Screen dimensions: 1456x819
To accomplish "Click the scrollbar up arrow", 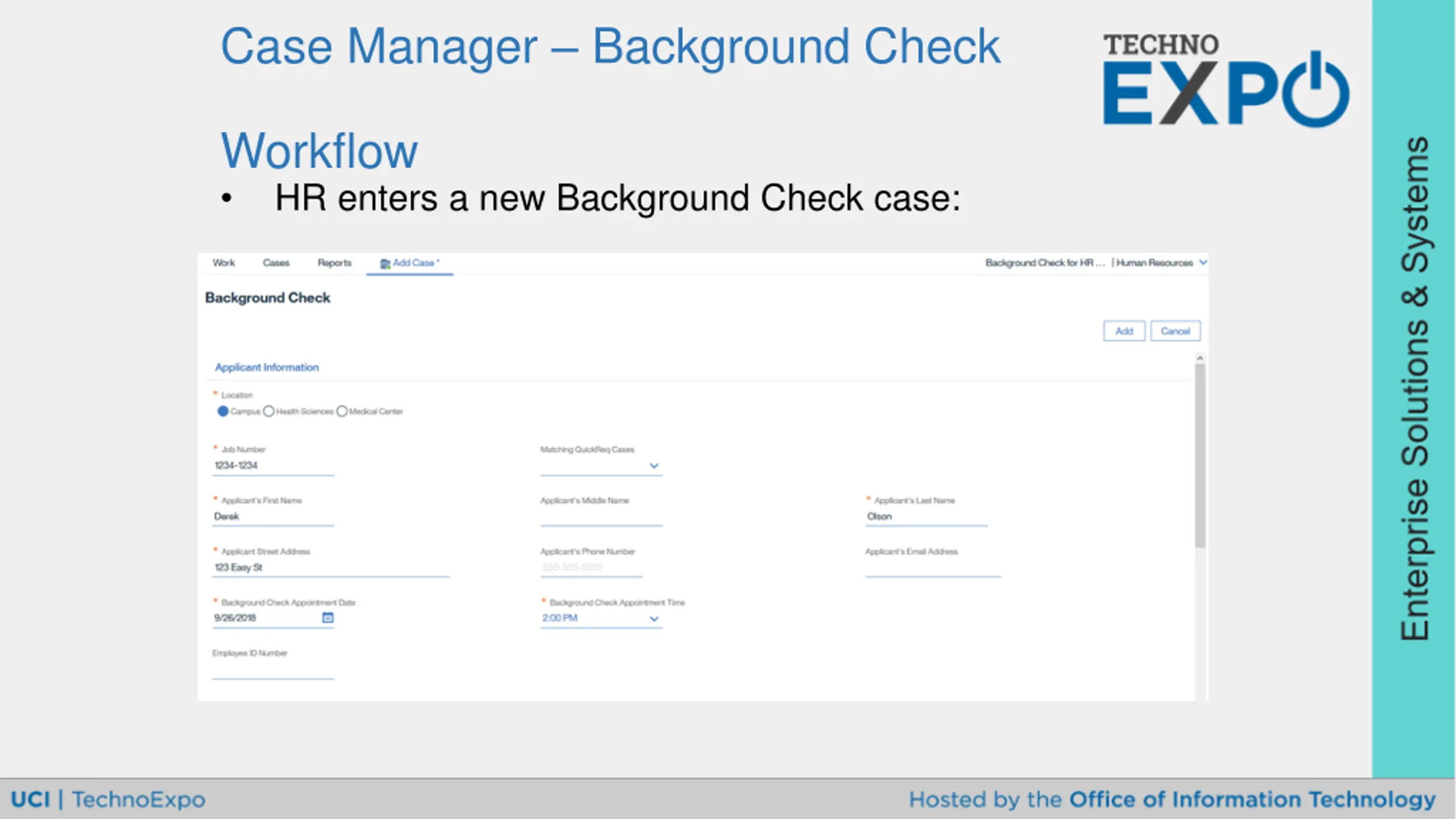I will coord(1200,358).
